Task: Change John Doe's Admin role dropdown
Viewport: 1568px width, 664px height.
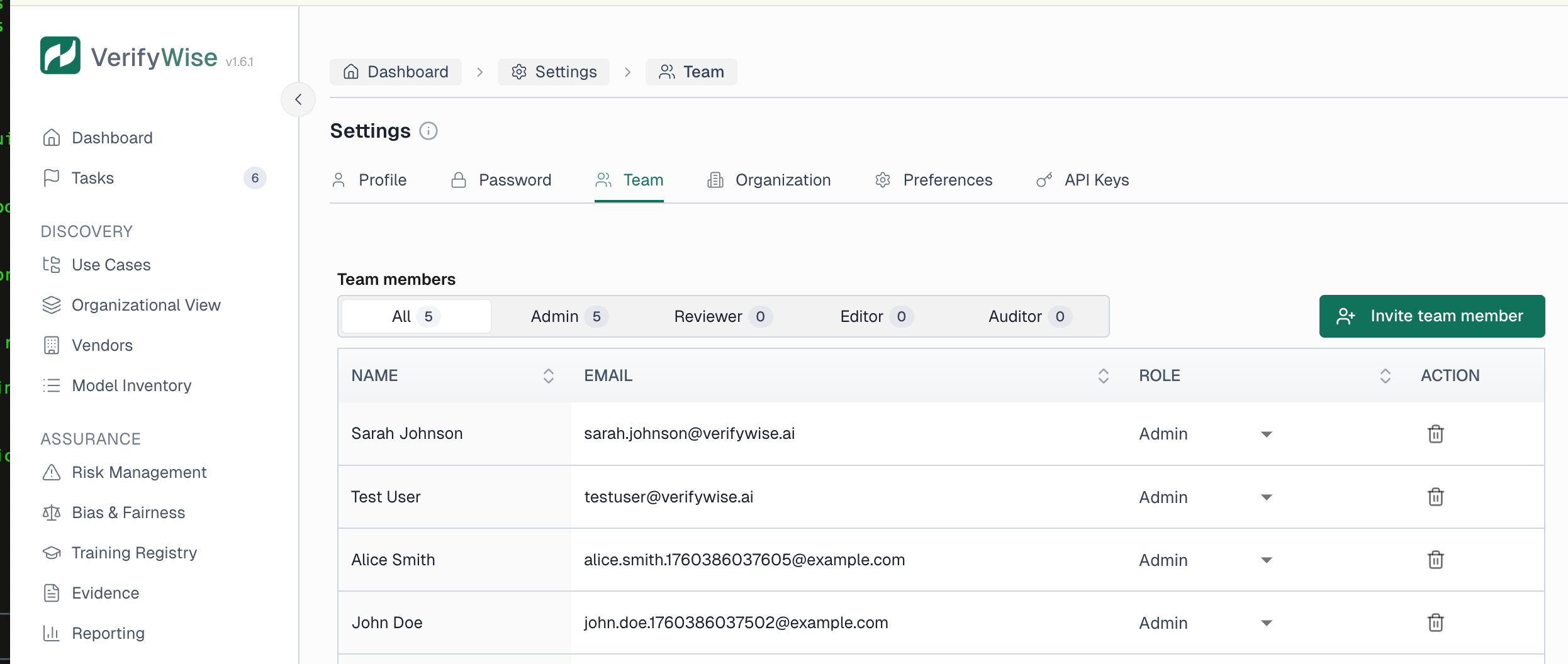Action: click(1266, 623)
